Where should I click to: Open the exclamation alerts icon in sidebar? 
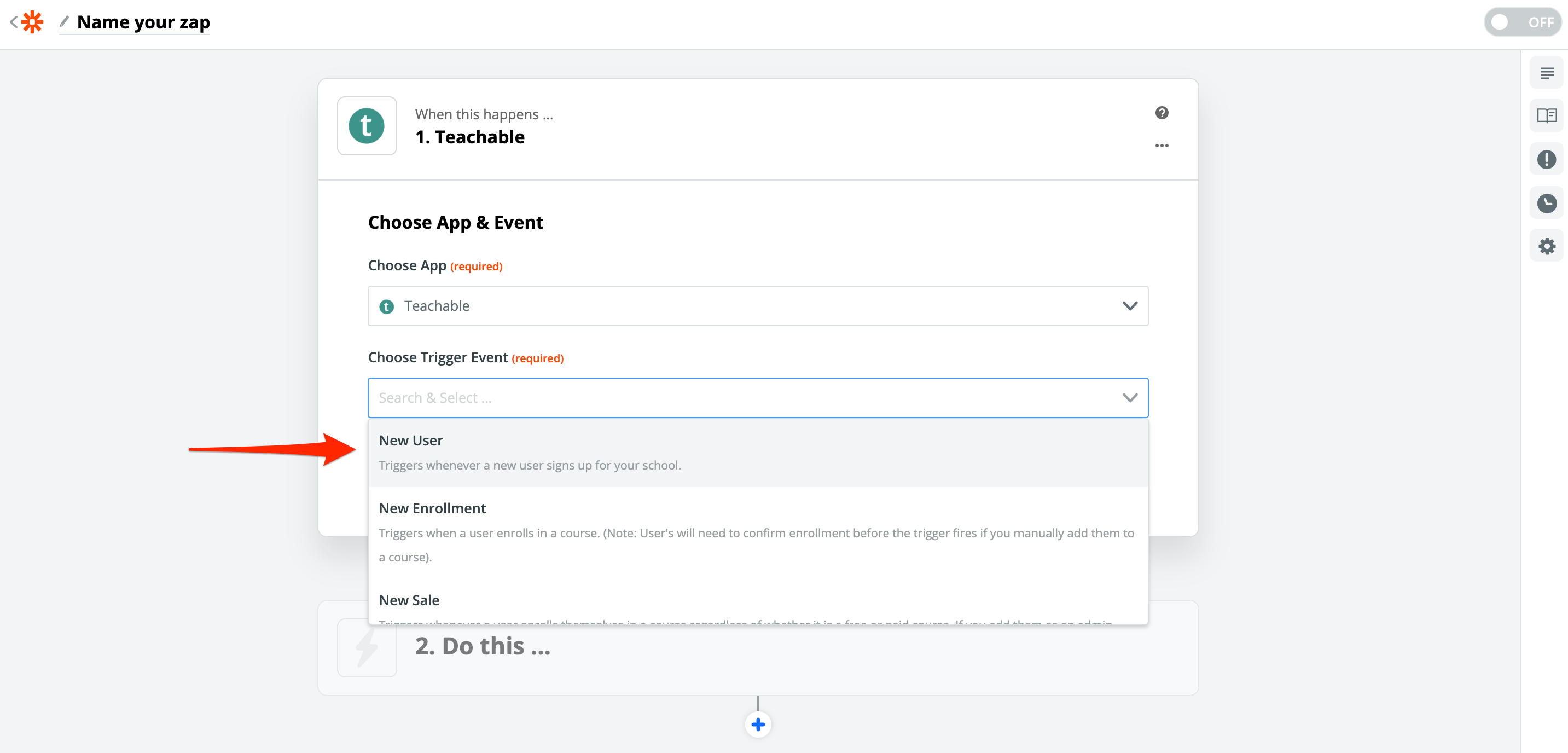coord(1546,159)
